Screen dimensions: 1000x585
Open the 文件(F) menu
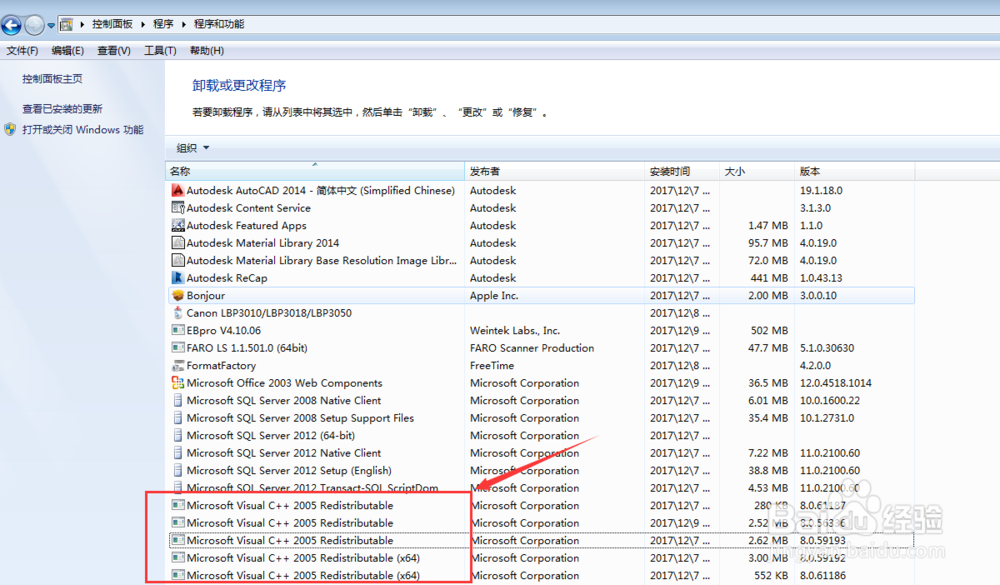tap(22, 50)
